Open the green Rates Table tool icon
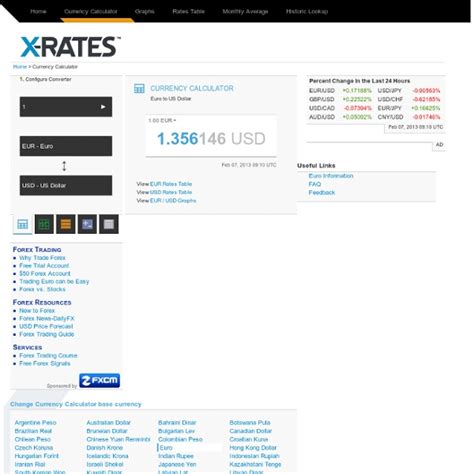Screen dimensions: 474x474 click(x=44, y=224)
